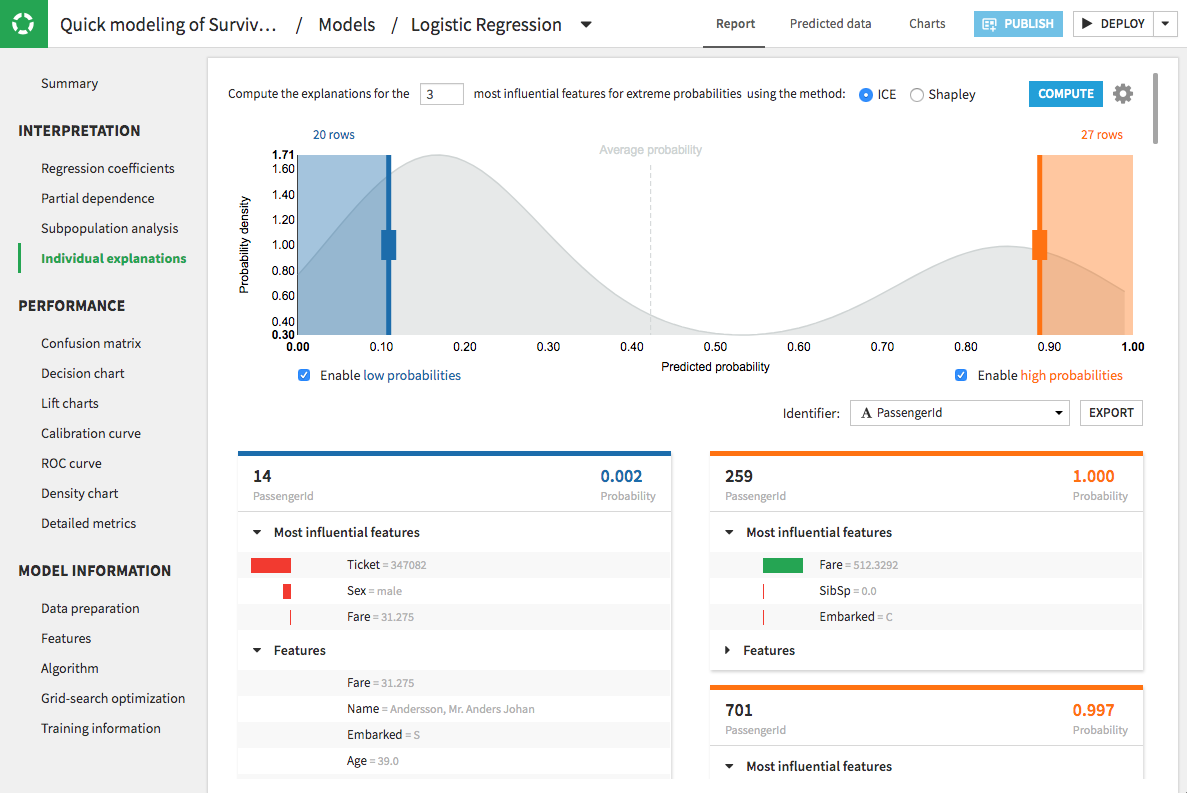
Task: Collapse Most influential features for passenger 14
Action: coord(257,533)
